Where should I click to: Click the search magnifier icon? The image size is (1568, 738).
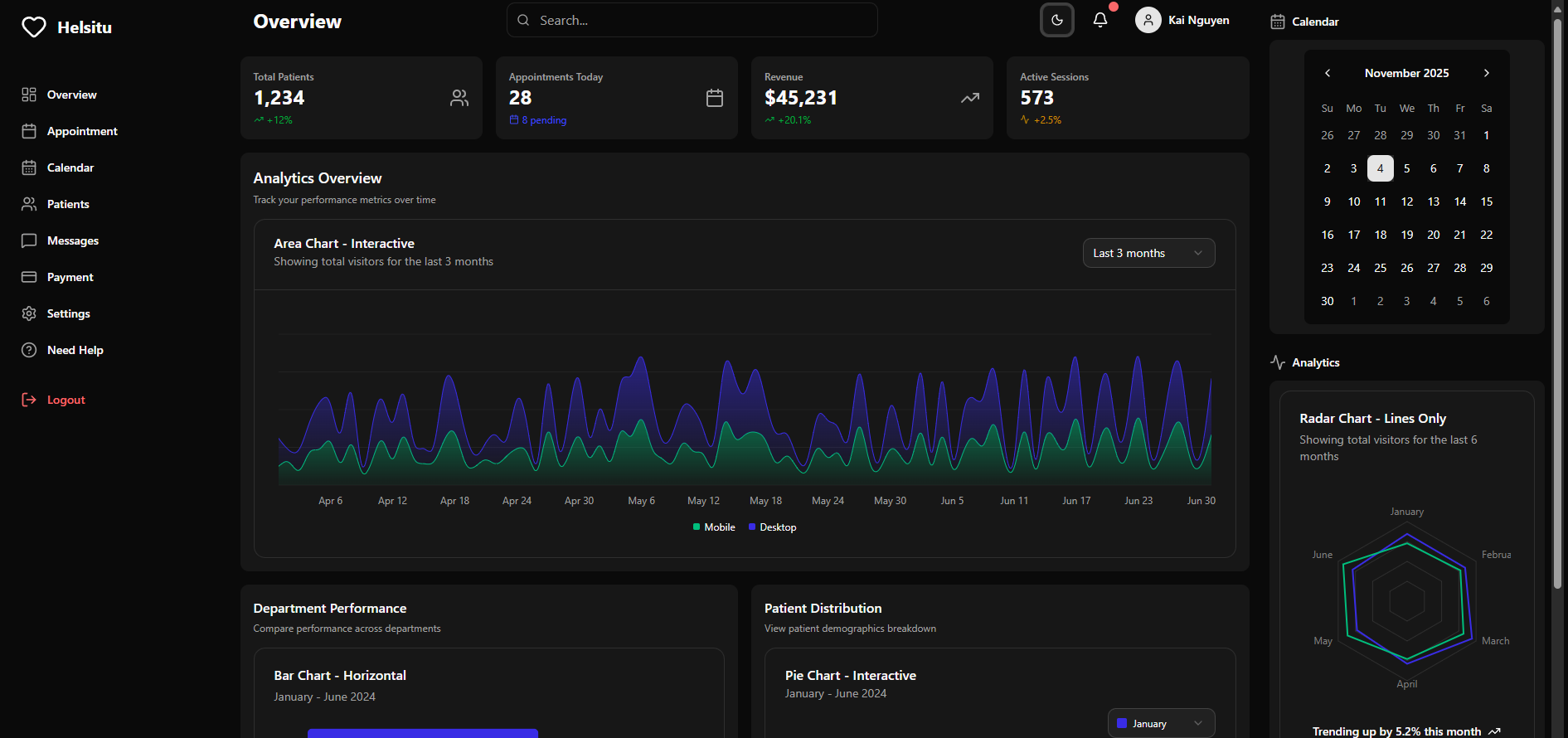pos(523,20)
